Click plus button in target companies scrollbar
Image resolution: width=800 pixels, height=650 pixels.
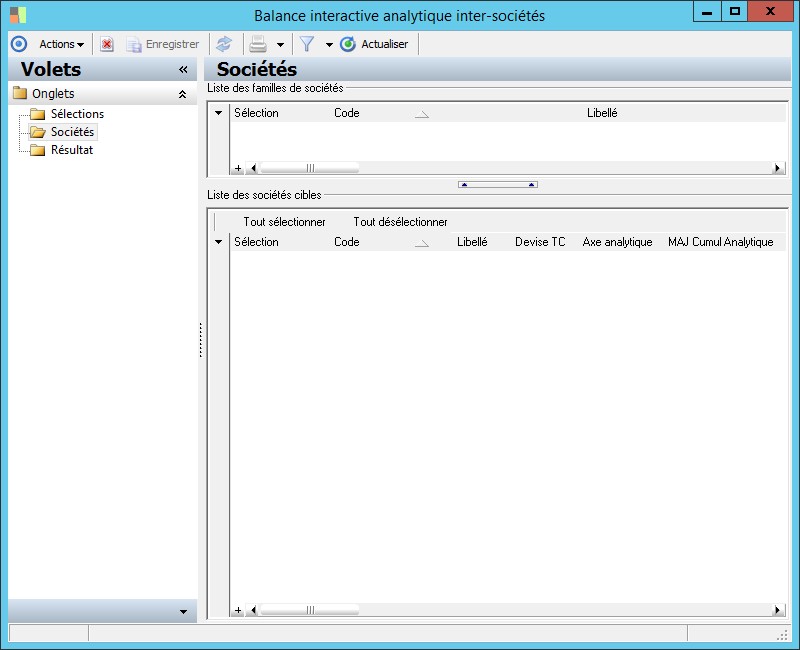(238, 610)
